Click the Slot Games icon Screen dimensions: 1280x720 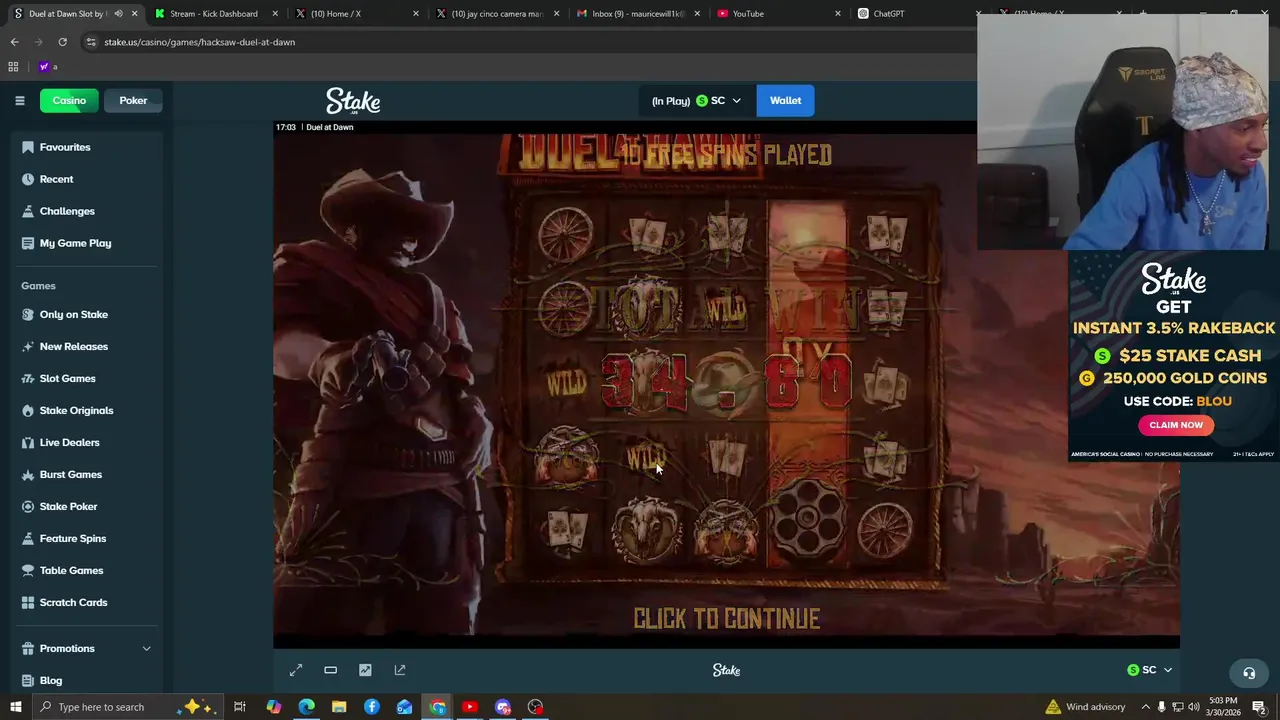point(28,378)
